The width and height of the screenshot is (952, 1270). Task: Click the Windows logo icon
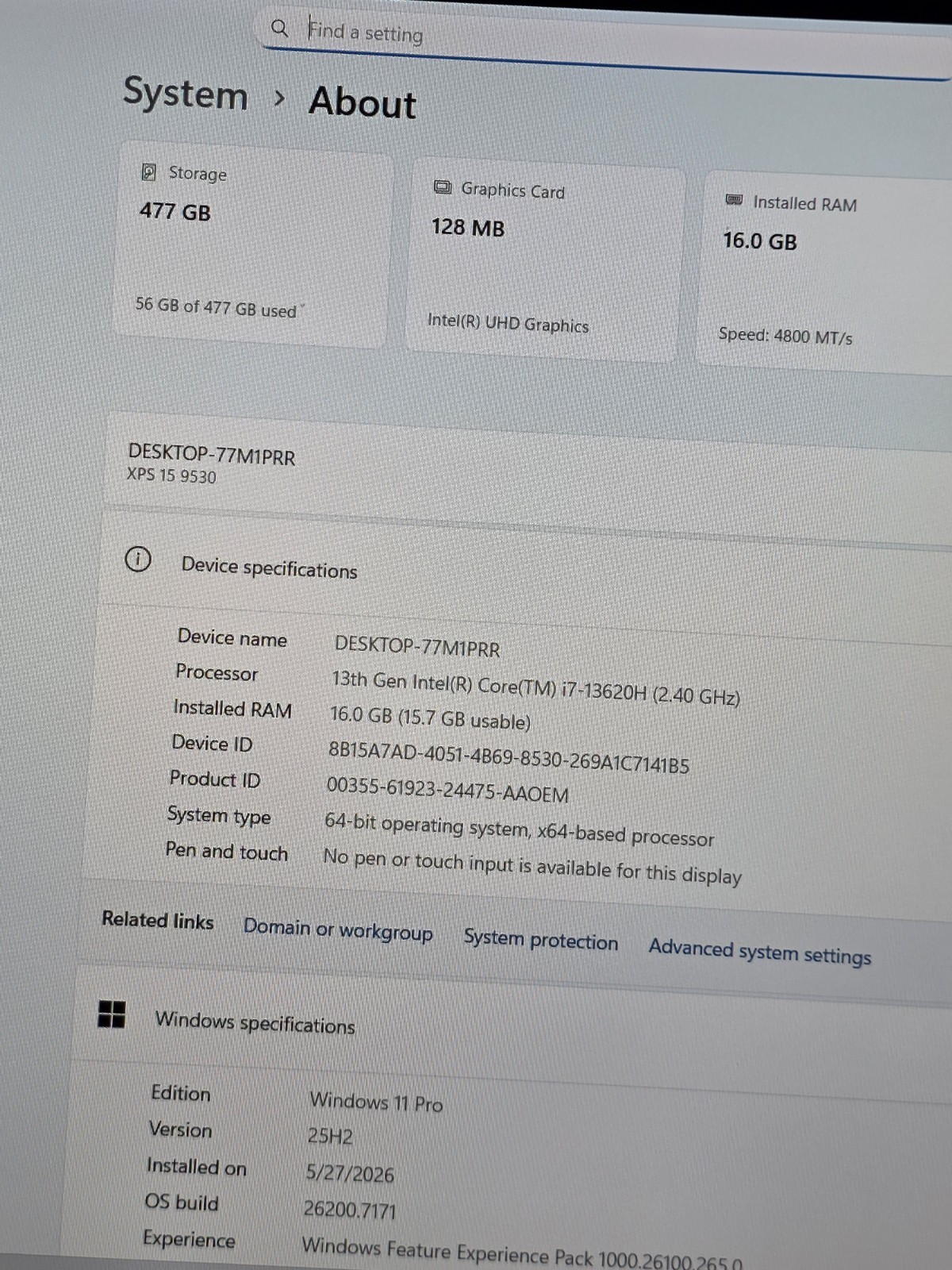112,1014
